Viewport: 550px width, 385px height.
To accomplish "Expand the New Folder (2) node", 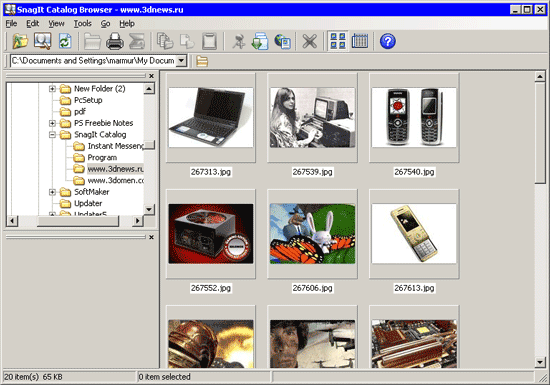I will click(52, 89).
